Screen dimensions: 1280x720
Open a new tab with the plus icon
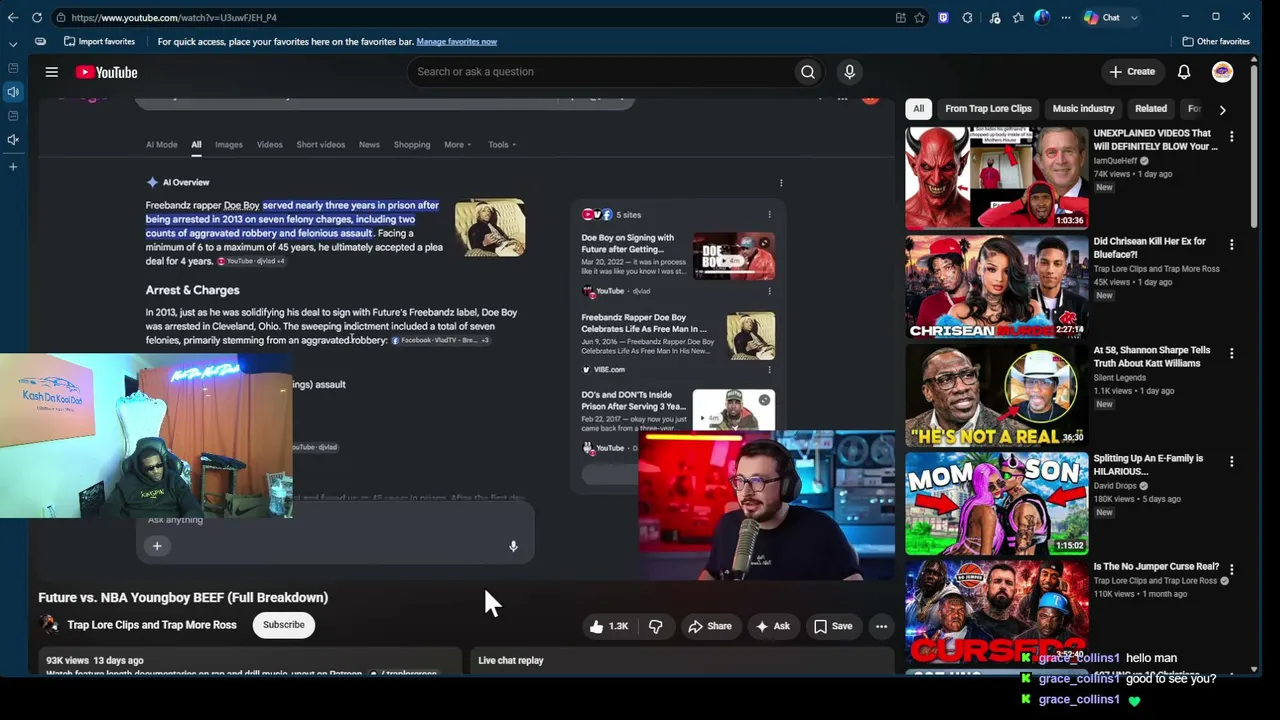(13, 166)
